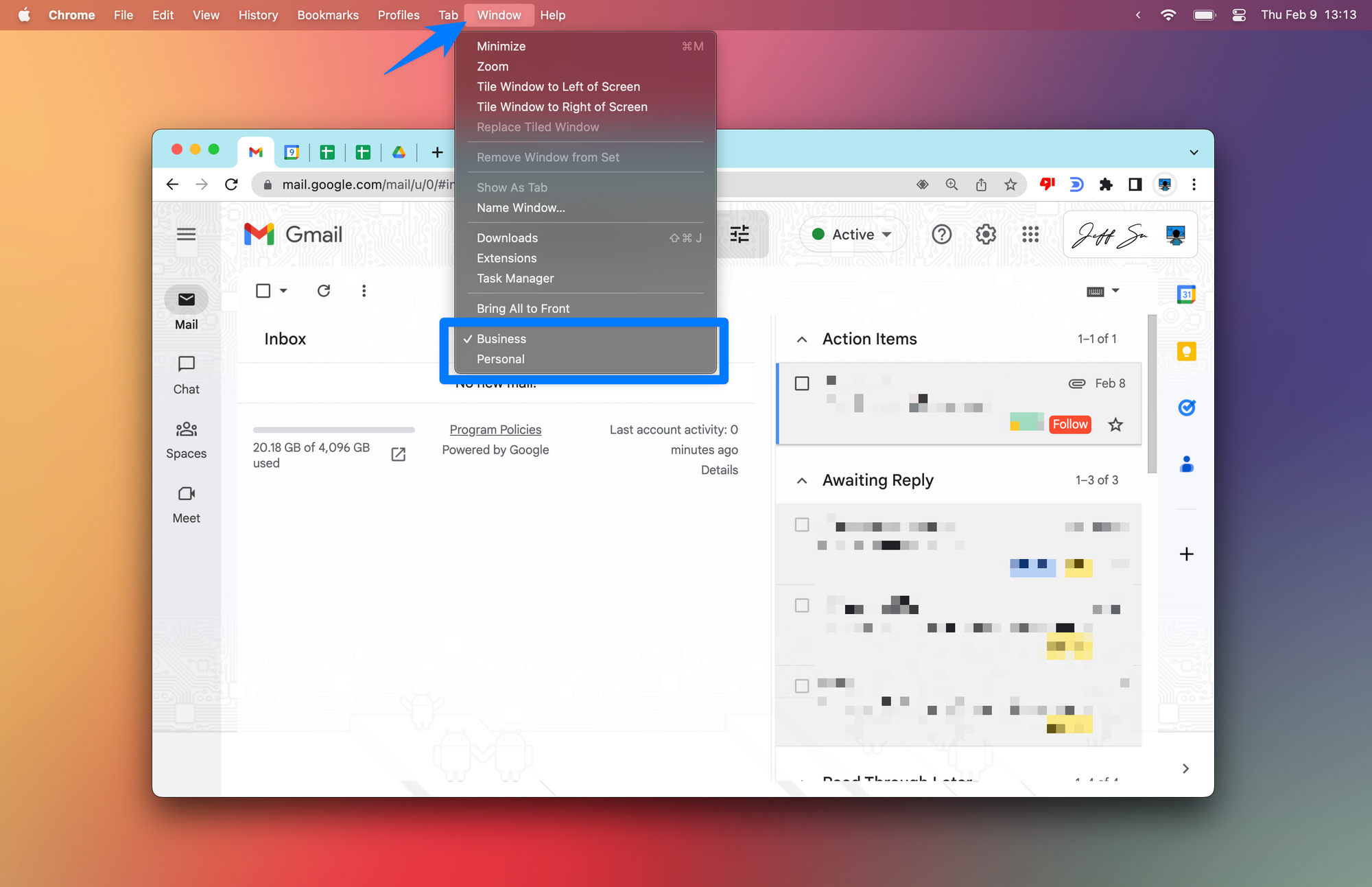Select the checked Business window entry
This screenshot has width=1372, height=887.
tap(585, 339)
